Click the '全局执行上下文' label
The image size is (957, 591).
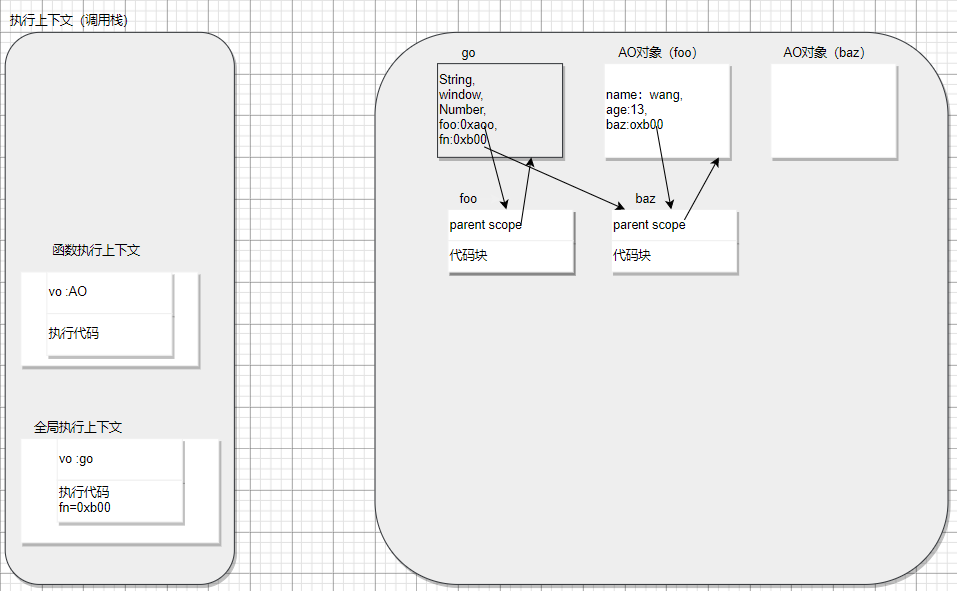pyautogui.click(x=78, y=427)
